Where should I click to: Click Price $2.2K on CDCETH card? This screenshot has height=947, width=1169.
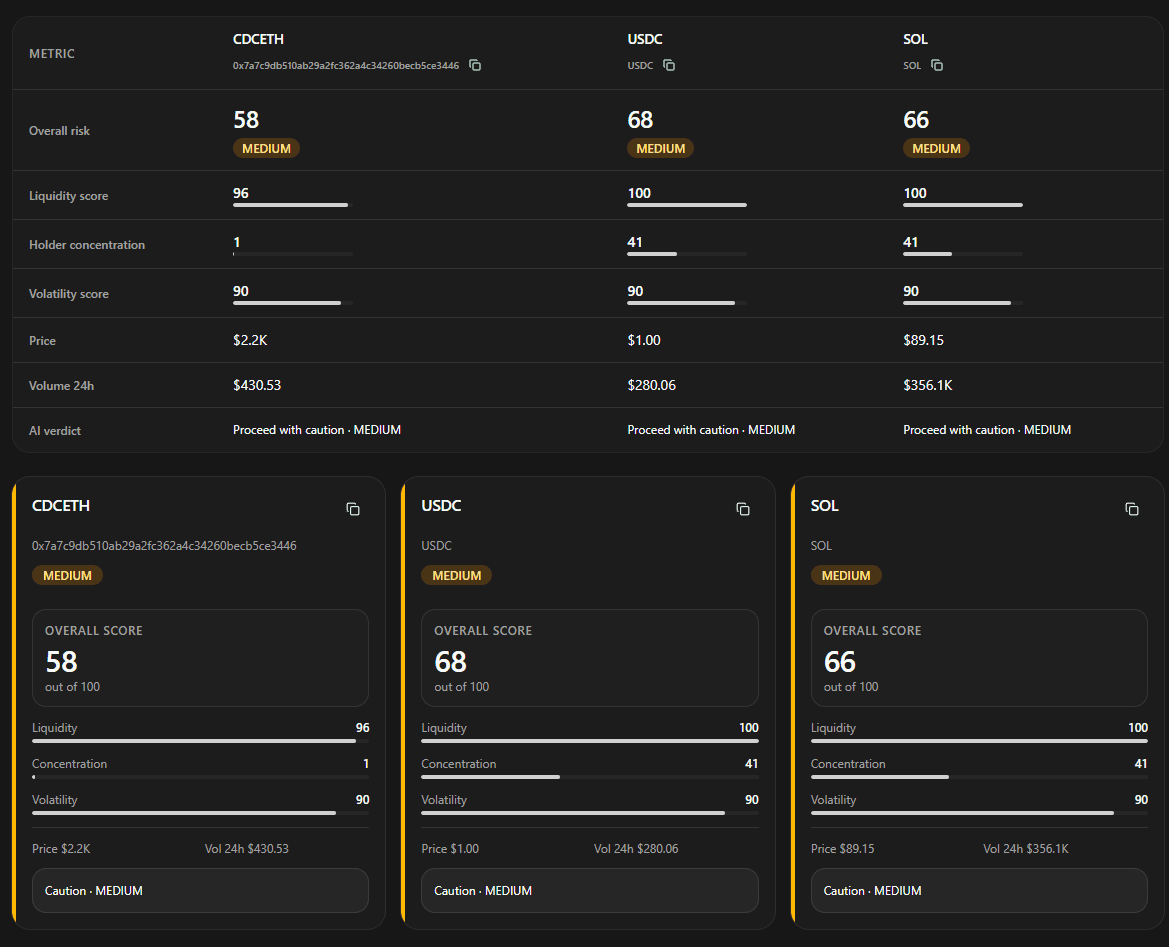tap(61, 849)
